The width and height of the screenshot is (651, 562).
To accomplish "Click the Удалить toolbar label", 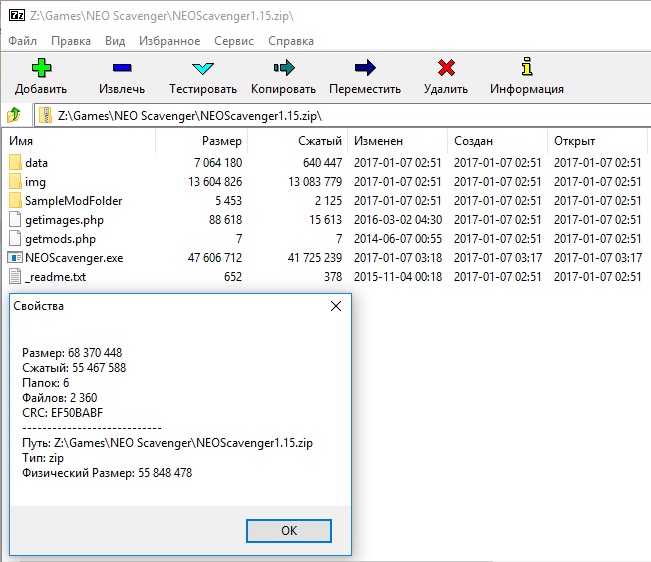I will [x=446, y=89].
